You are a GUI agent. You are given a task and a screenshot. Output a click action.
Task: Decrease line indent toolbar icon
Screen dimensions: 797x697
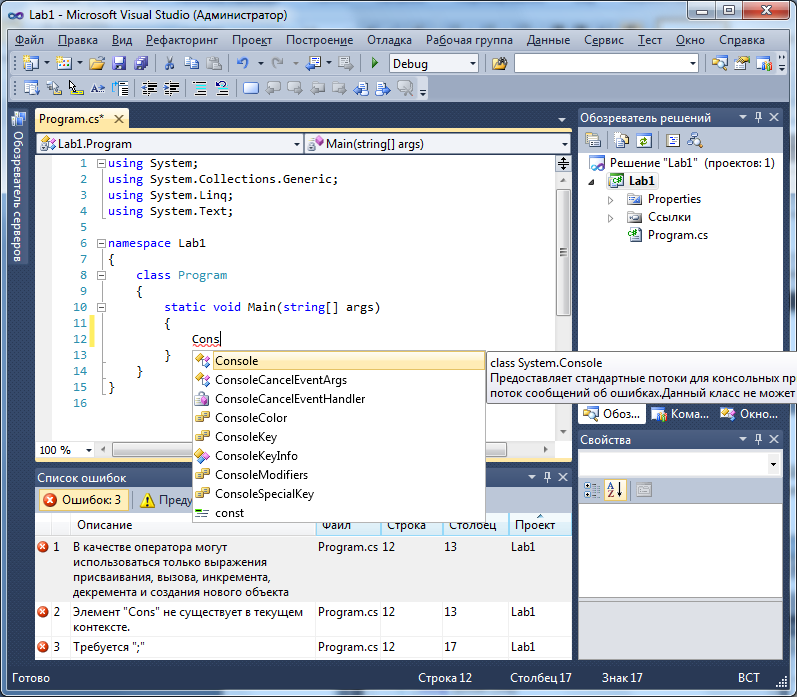149,88
